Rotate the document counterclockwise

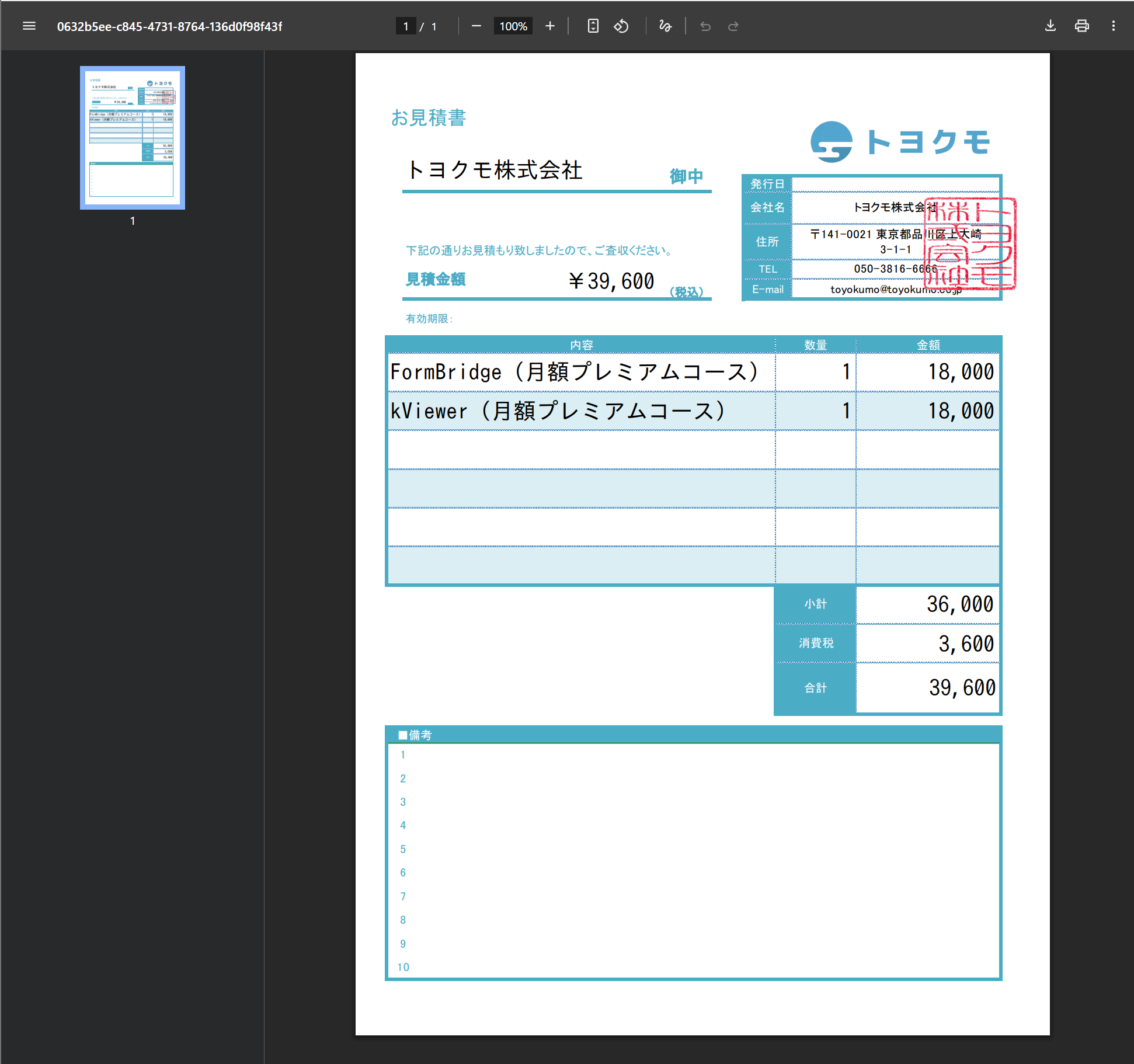pos(621,26)
